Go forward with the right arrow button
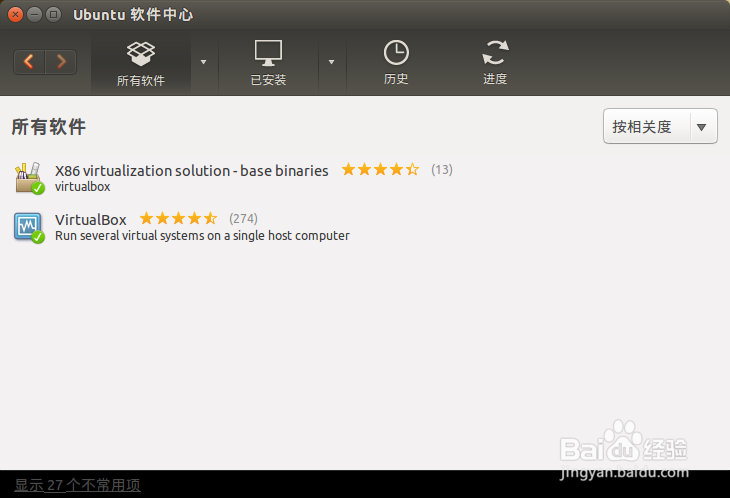Image resolution: width=730 pixels, height=498 pixels. coord(61,62)
